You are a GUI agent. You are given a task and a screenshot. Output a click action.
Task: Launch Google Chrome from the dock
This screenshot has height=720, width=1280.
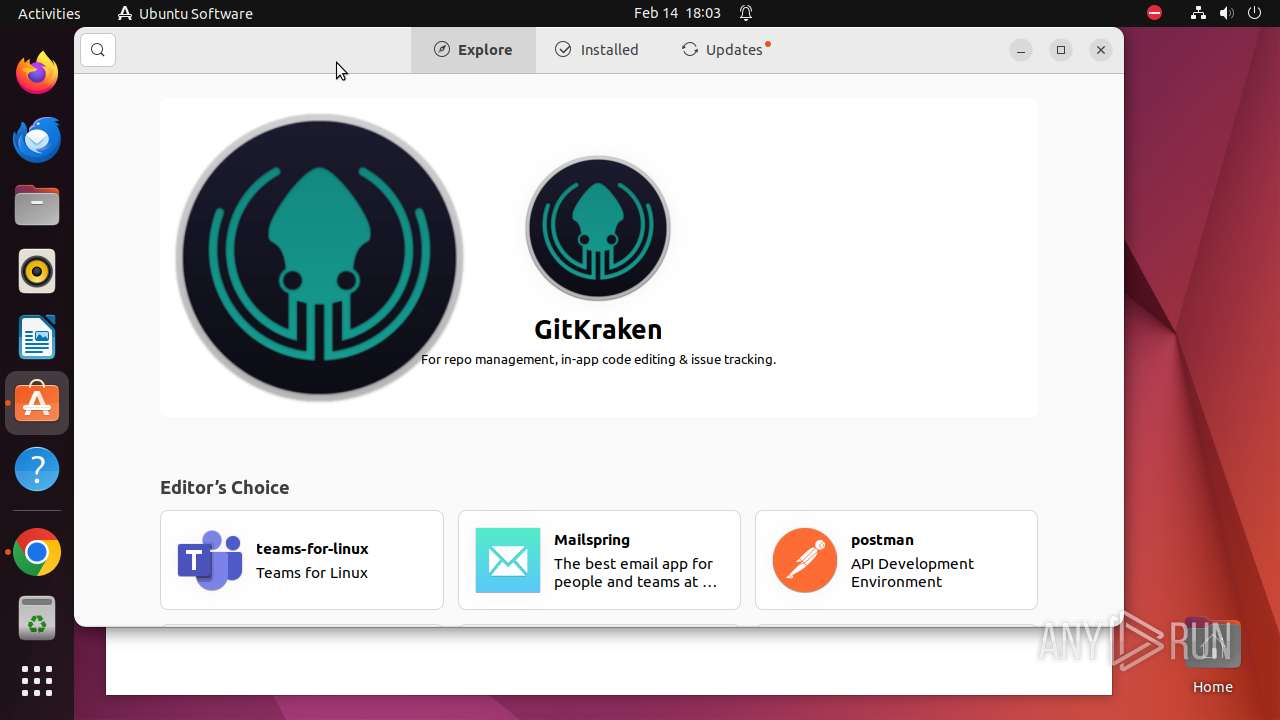pyautogui.click(x=37, y=552)
